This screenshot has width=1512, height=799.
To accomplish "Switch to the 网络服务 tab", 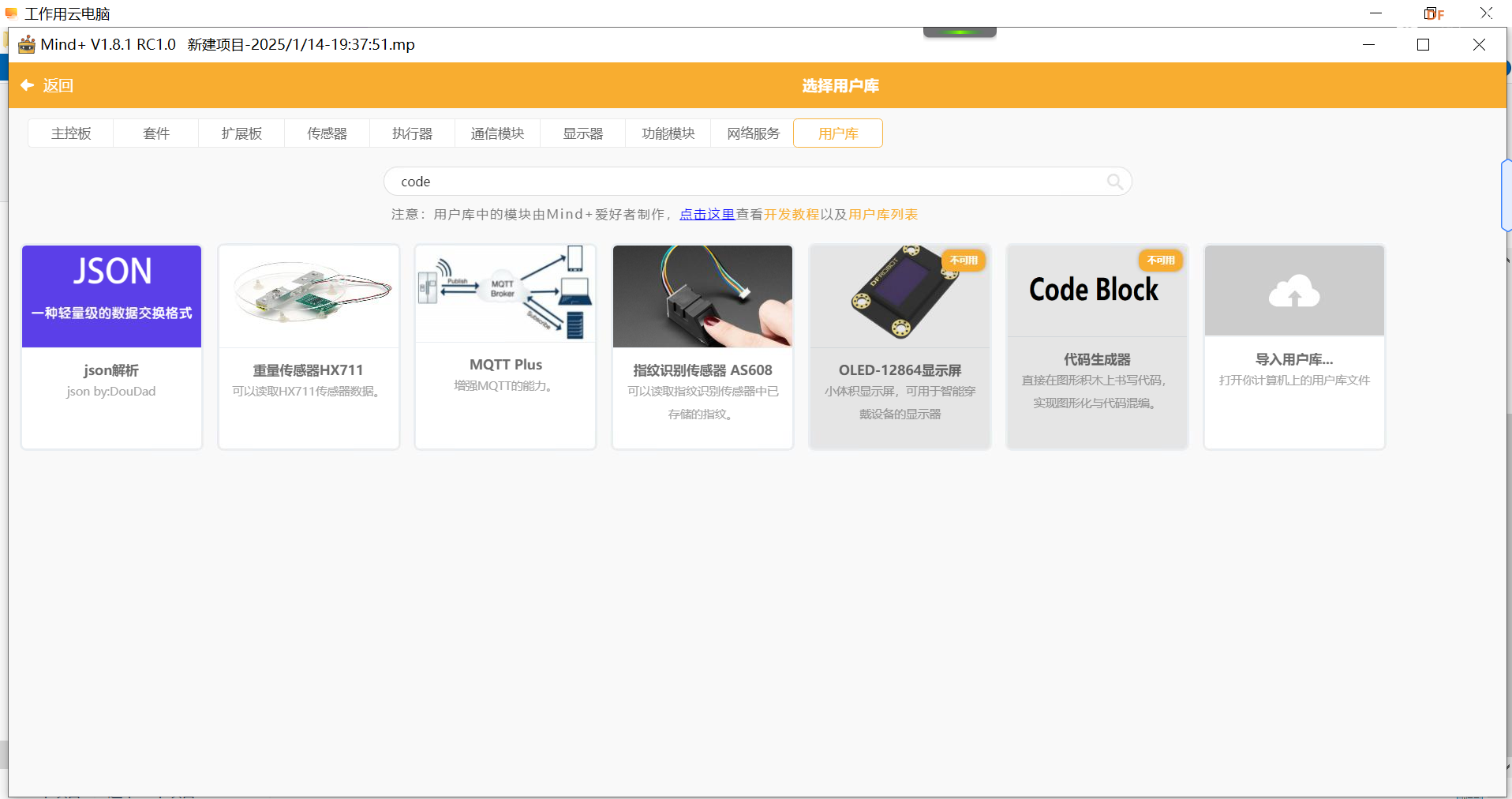I will [753, 133].
